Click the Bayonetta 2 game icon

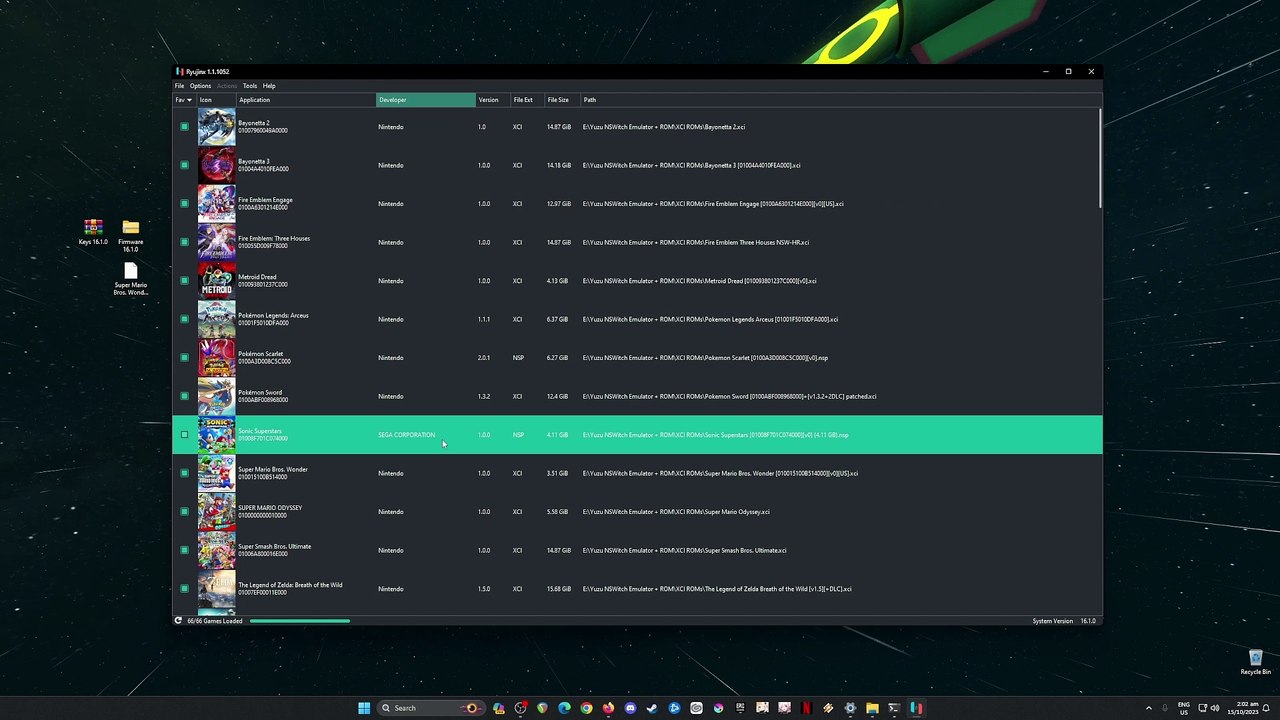216,127
